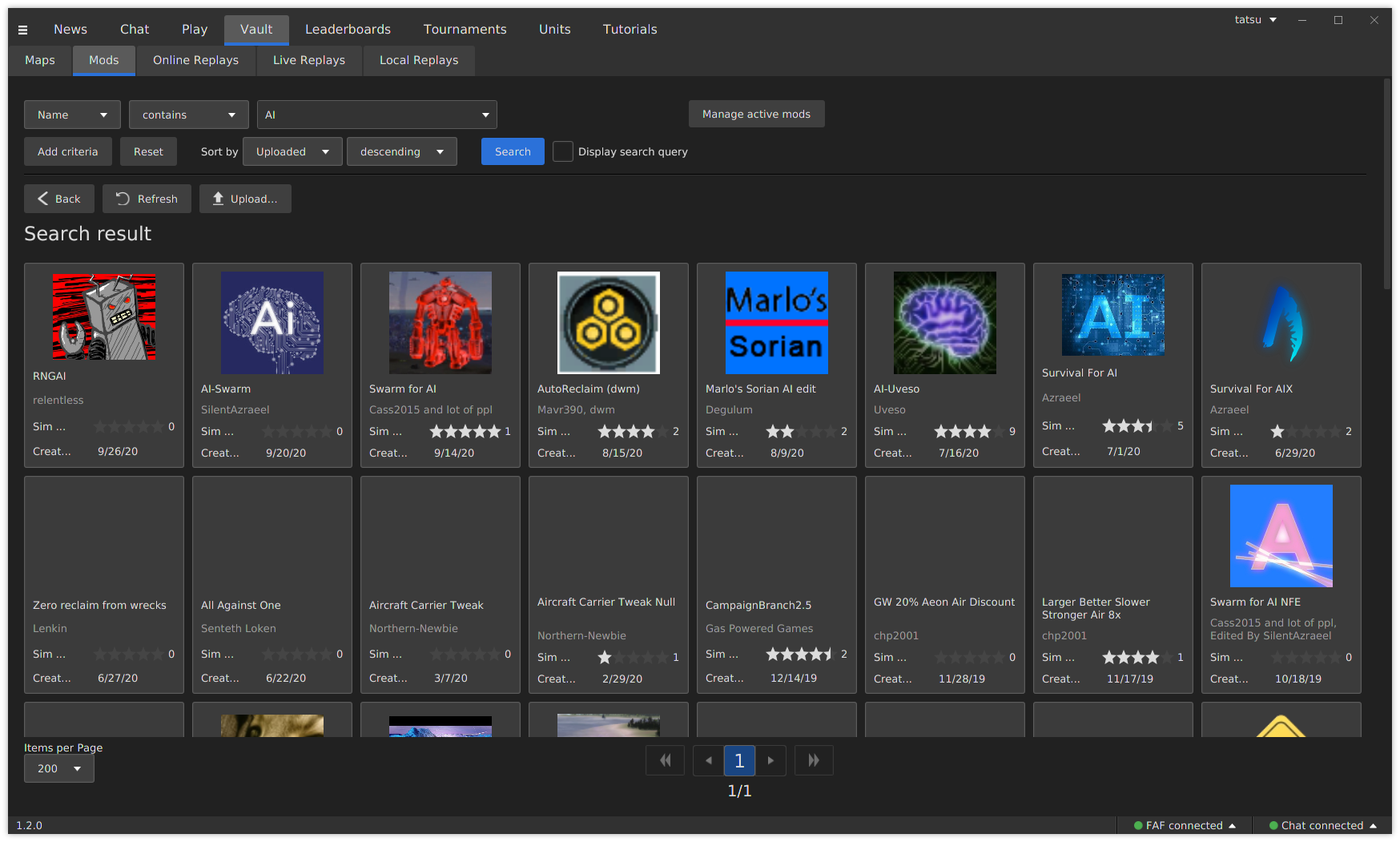Open AI-Swarm mod brain image

click(x=272, y=323)
